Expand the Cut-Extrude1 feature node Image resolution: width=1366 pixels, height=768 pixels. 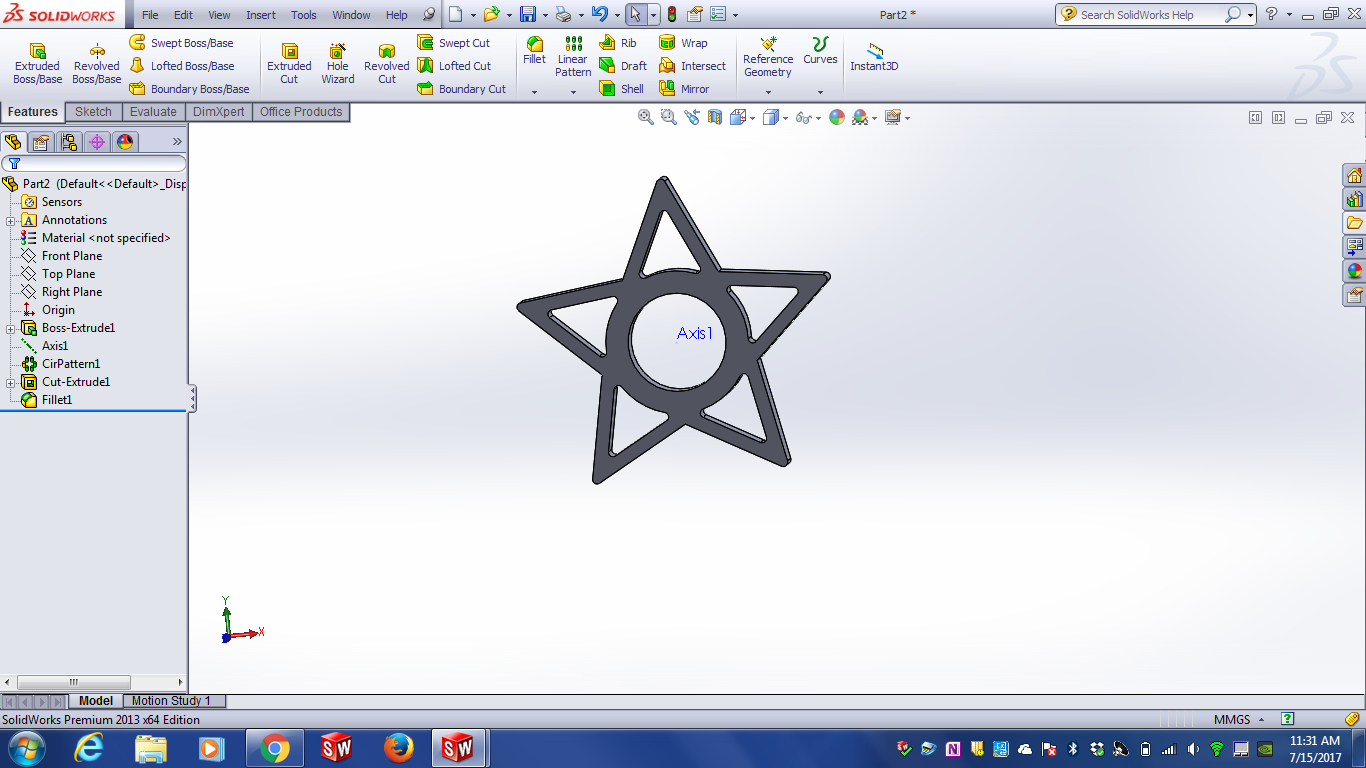10,383
